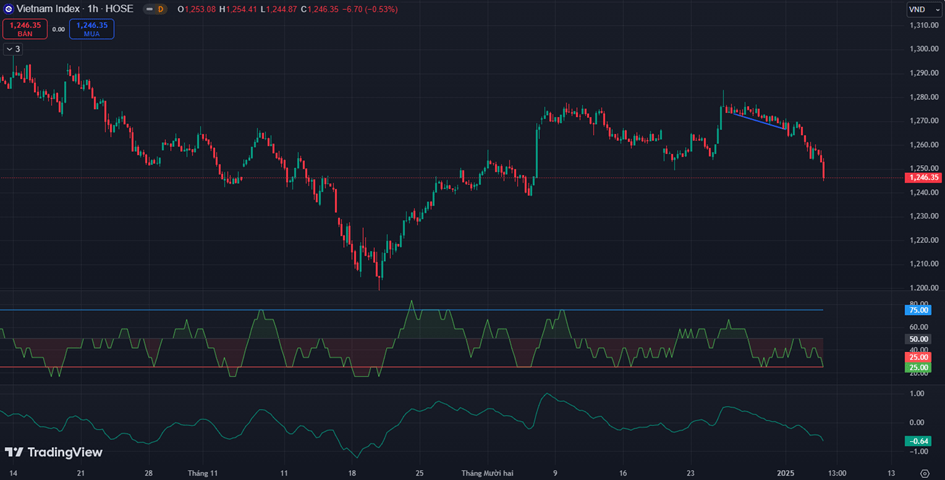Select the blue 75.00 level label

coord(918,310)
